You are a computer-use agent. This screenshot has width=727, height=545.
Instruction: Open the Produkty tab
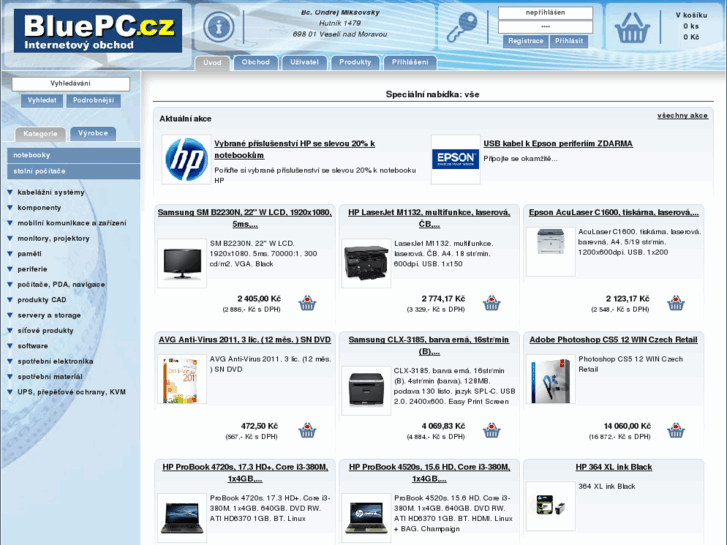coord(355,62)
